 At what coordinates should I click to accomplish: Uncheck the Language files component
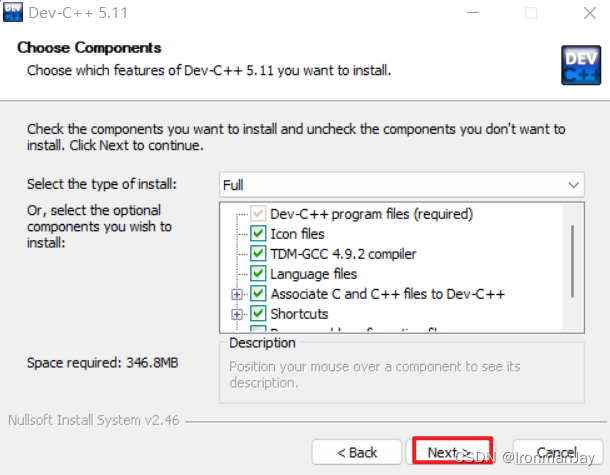point(258,273)
